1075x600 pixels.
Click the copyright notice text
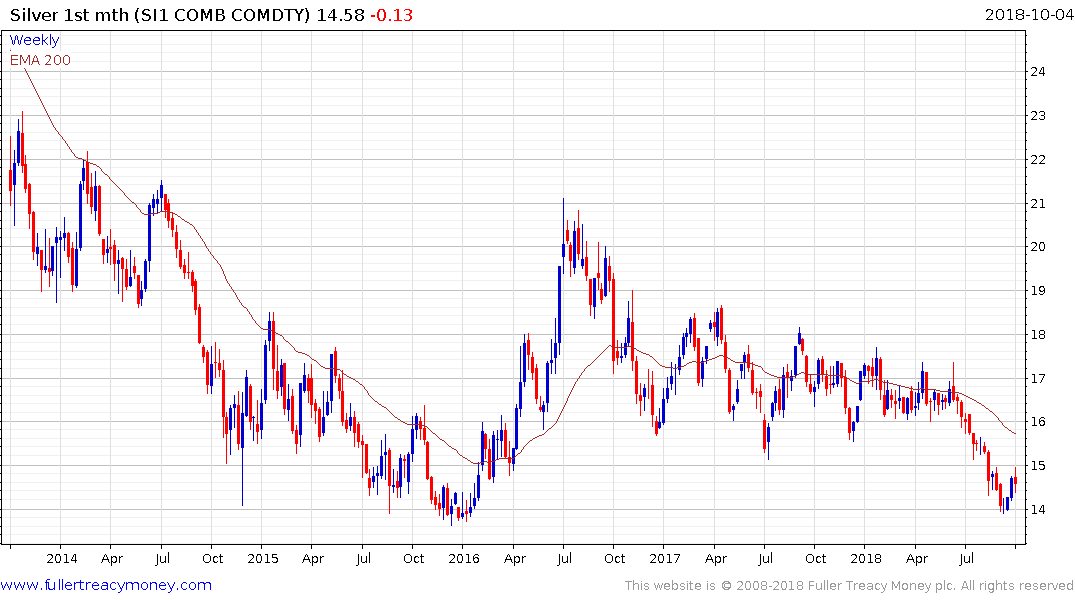coord(849,586)
